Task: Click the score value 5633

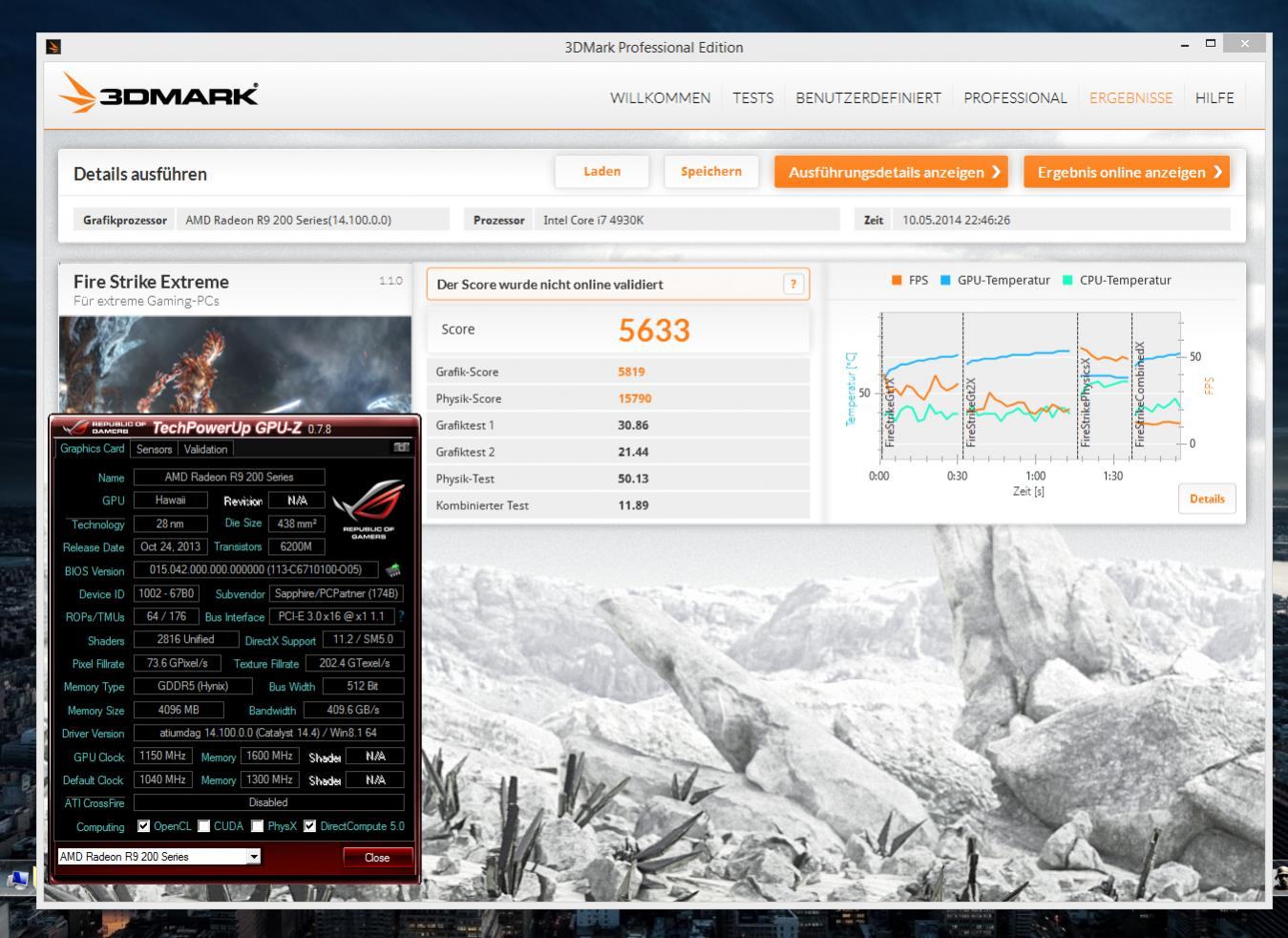Action: 654,330
